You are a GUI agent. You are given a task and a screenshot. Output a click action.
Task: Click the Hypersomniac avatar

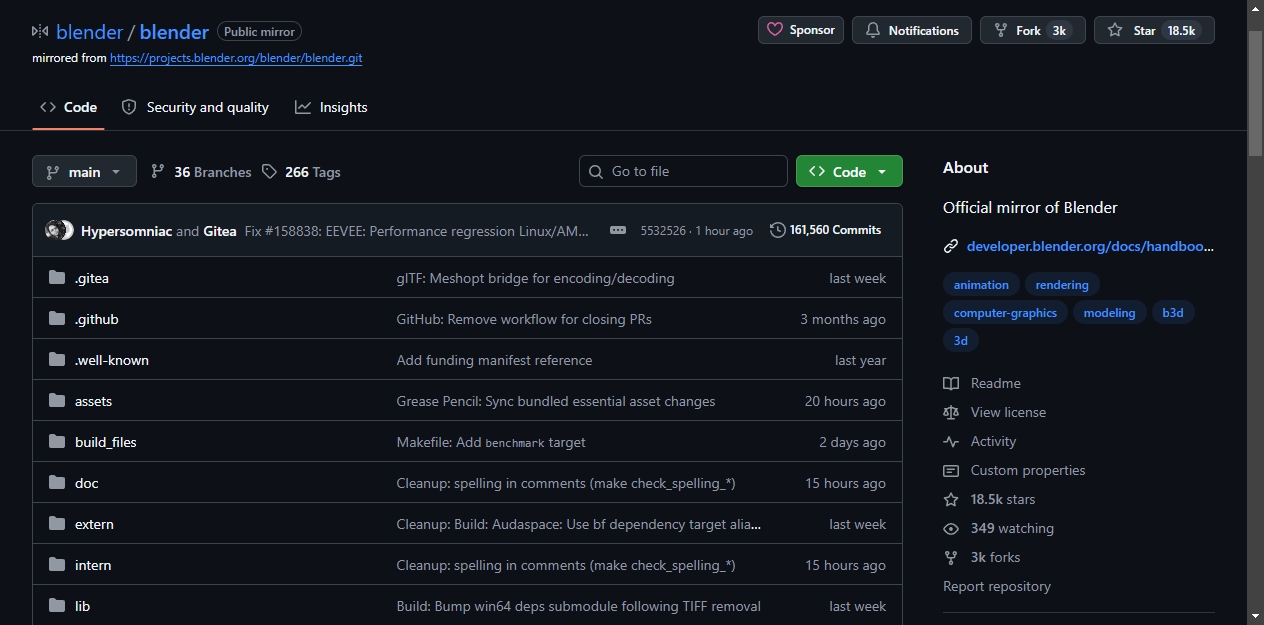tap(54, 230)
